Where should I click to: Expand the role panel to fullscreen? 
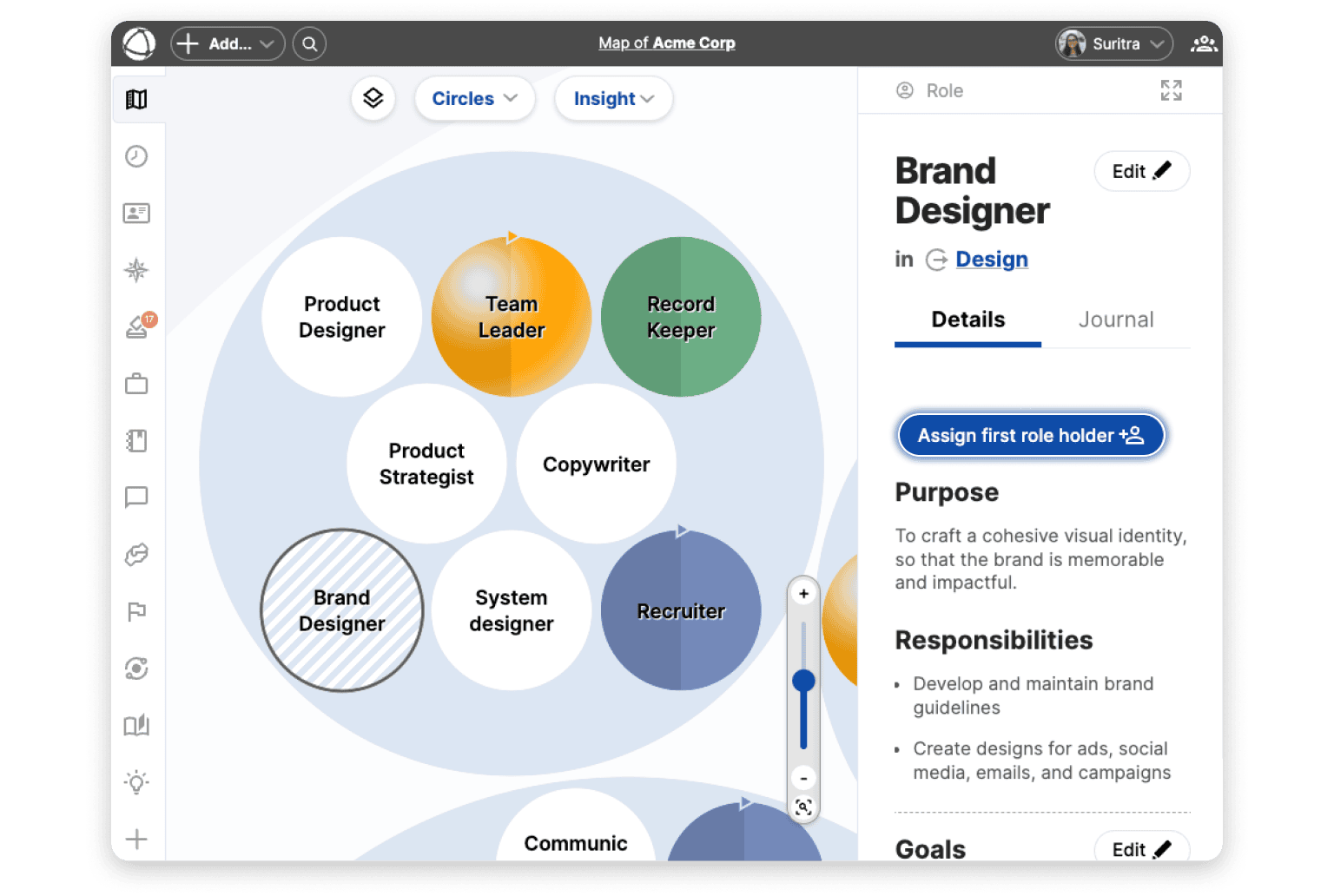1171,90
